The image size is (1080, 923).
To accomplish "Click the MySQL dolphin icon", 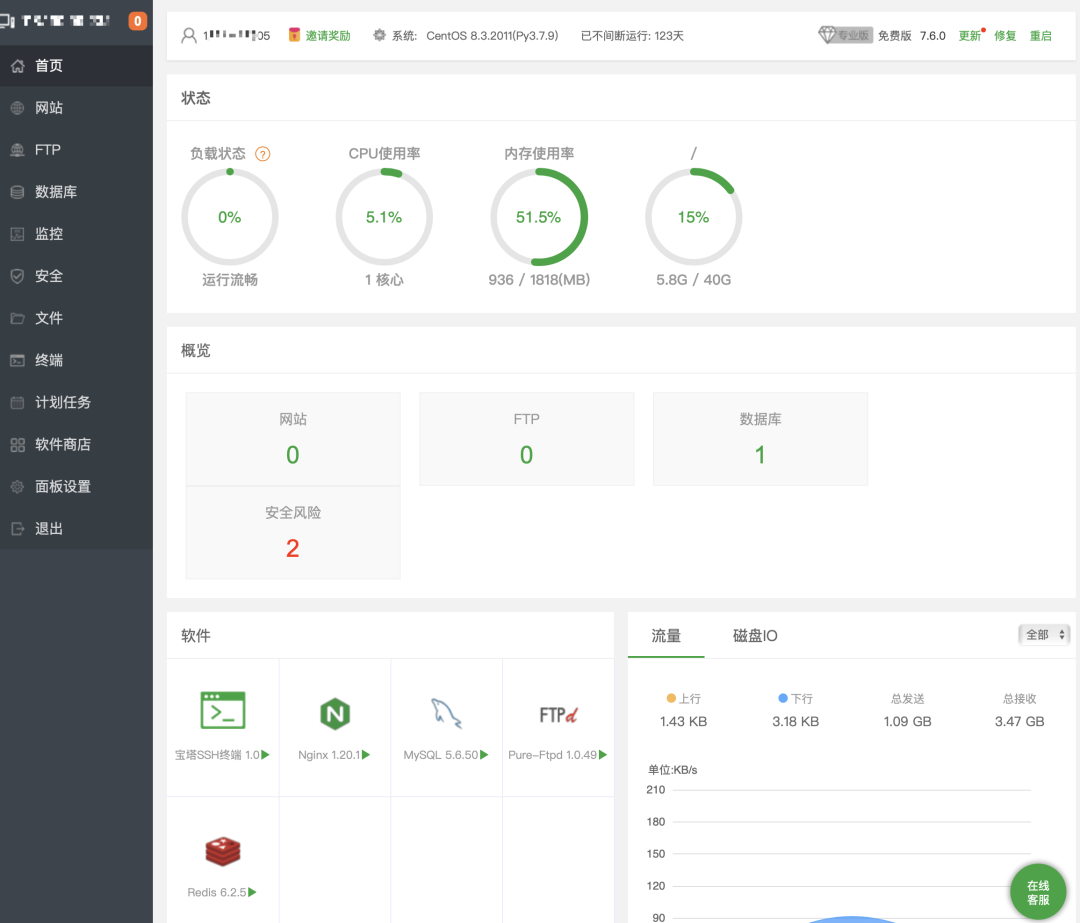I will [x=446, y=713].
